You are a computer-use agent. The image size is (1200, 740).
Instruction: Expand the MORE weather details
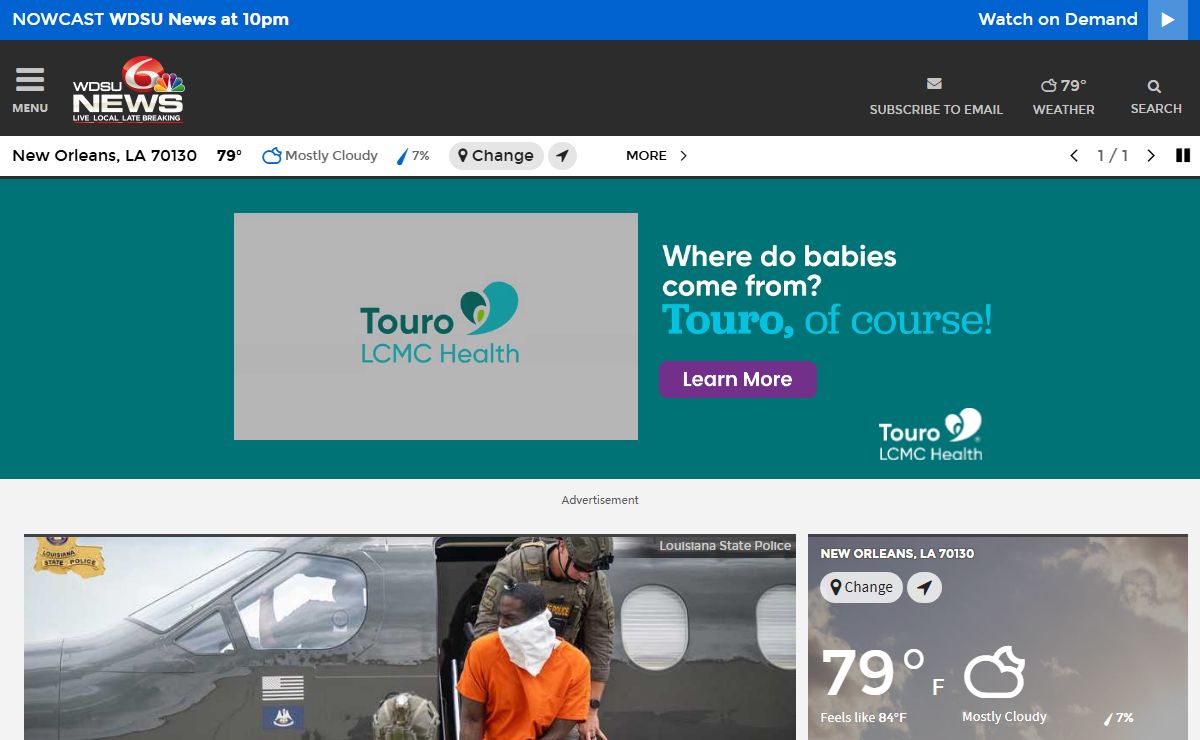(x=657, y=156)
